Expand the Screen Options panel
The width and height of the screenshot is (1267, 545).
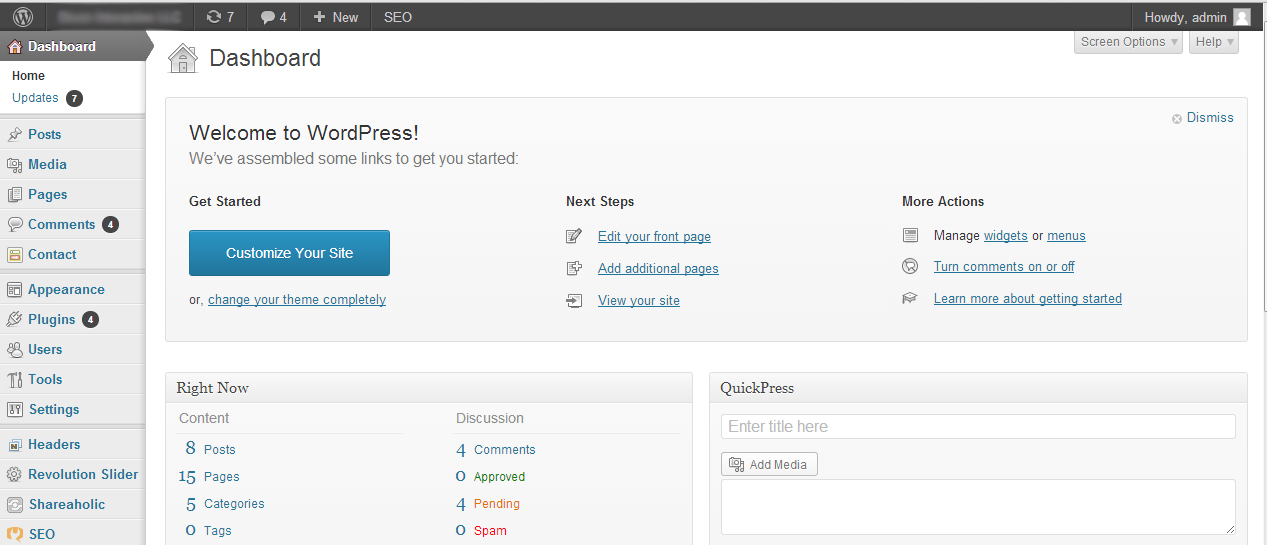coord(1129,42)
